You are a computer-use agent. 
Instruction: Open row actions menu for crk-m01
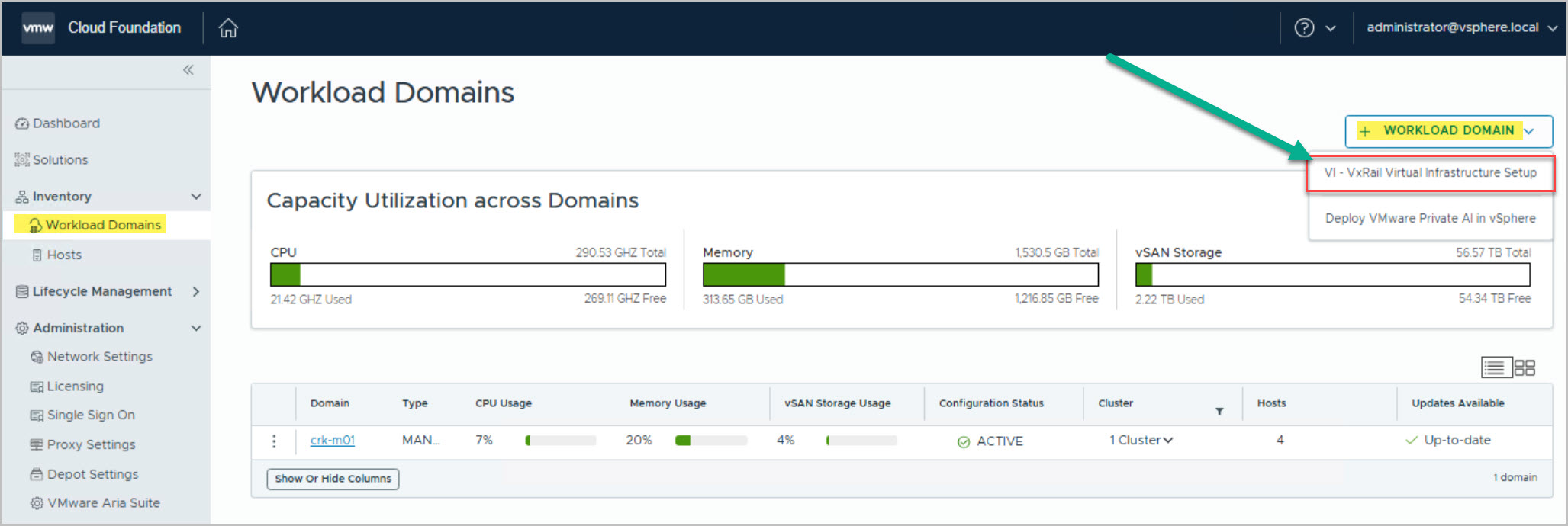click(274, 441)
